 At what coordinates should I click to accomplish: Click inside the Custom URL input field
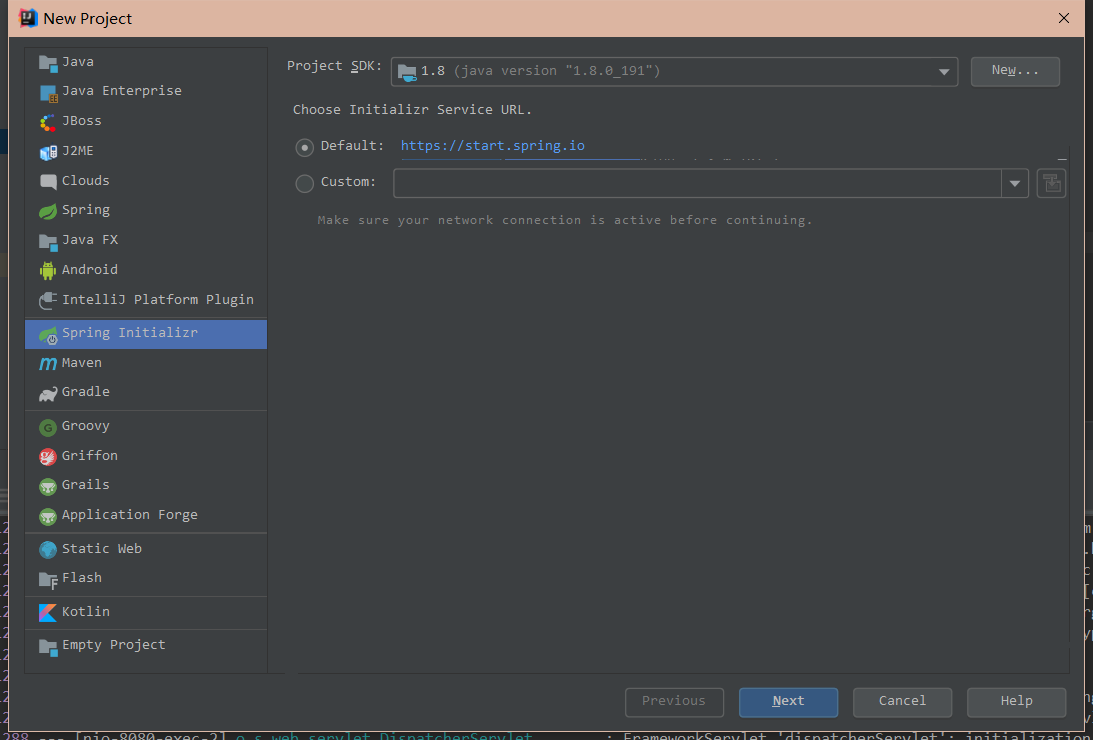pyautogui.click(x=697, y=183)
